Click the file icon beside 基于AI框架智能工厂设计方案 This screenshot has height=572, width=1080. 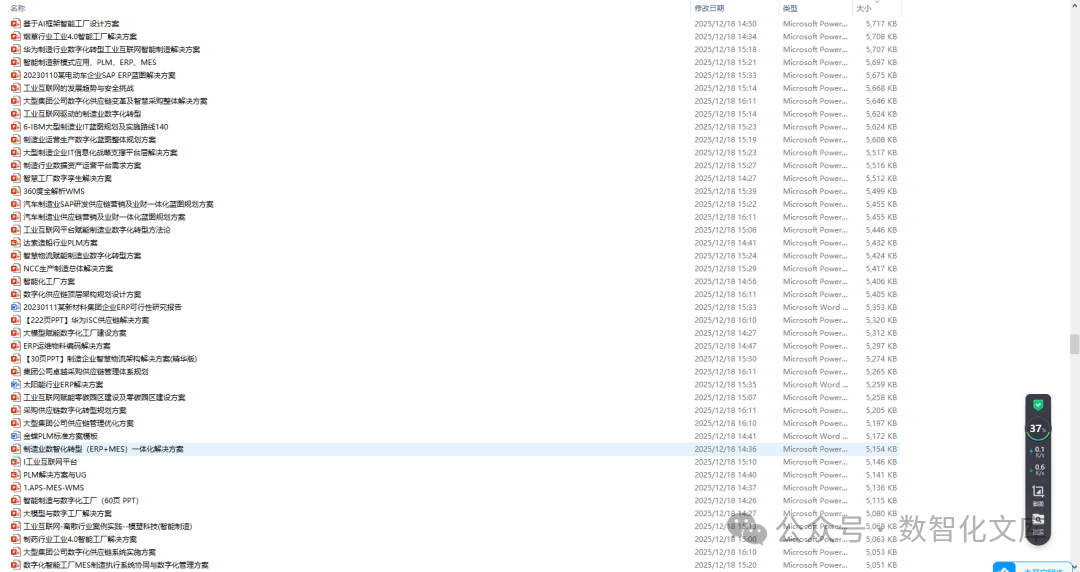click(x=16, y=23)
